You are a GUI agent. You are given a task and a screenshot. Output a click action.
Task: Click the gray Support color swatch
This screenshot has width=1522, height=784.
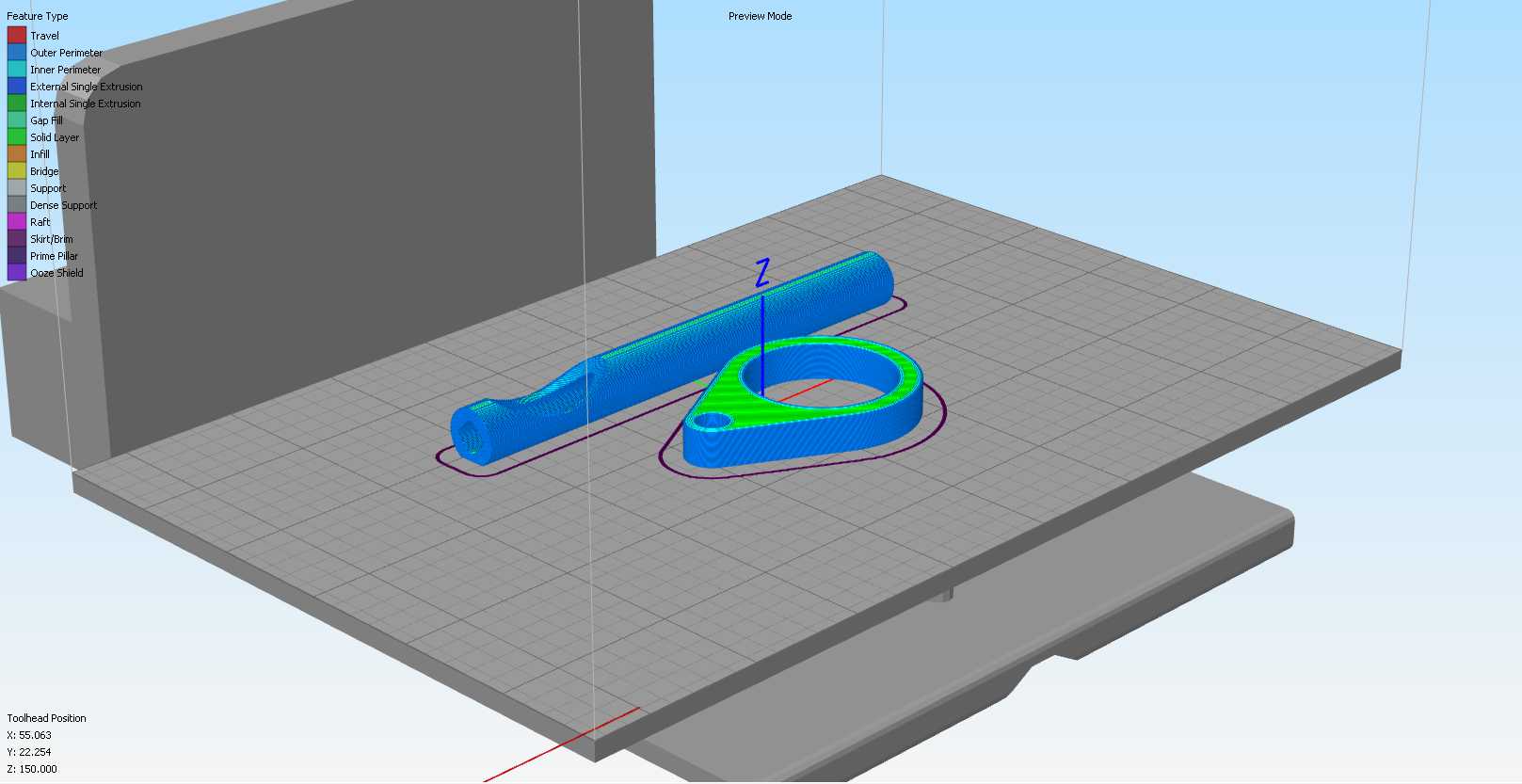pos(17,188)
